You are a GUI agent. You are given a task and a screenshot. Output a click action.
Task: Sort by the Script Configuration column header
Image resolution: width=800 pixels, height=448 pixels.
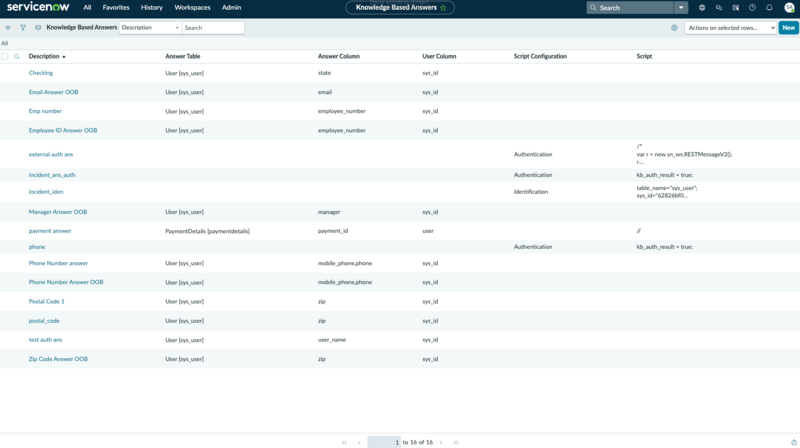540,56
